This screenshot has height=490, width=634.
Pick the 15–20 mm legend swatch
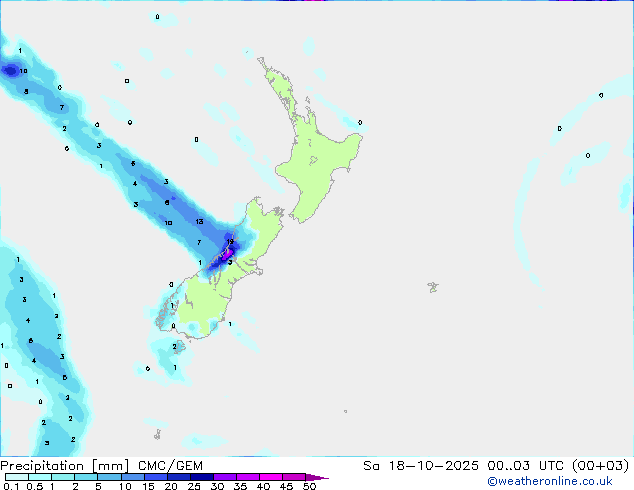155,477
